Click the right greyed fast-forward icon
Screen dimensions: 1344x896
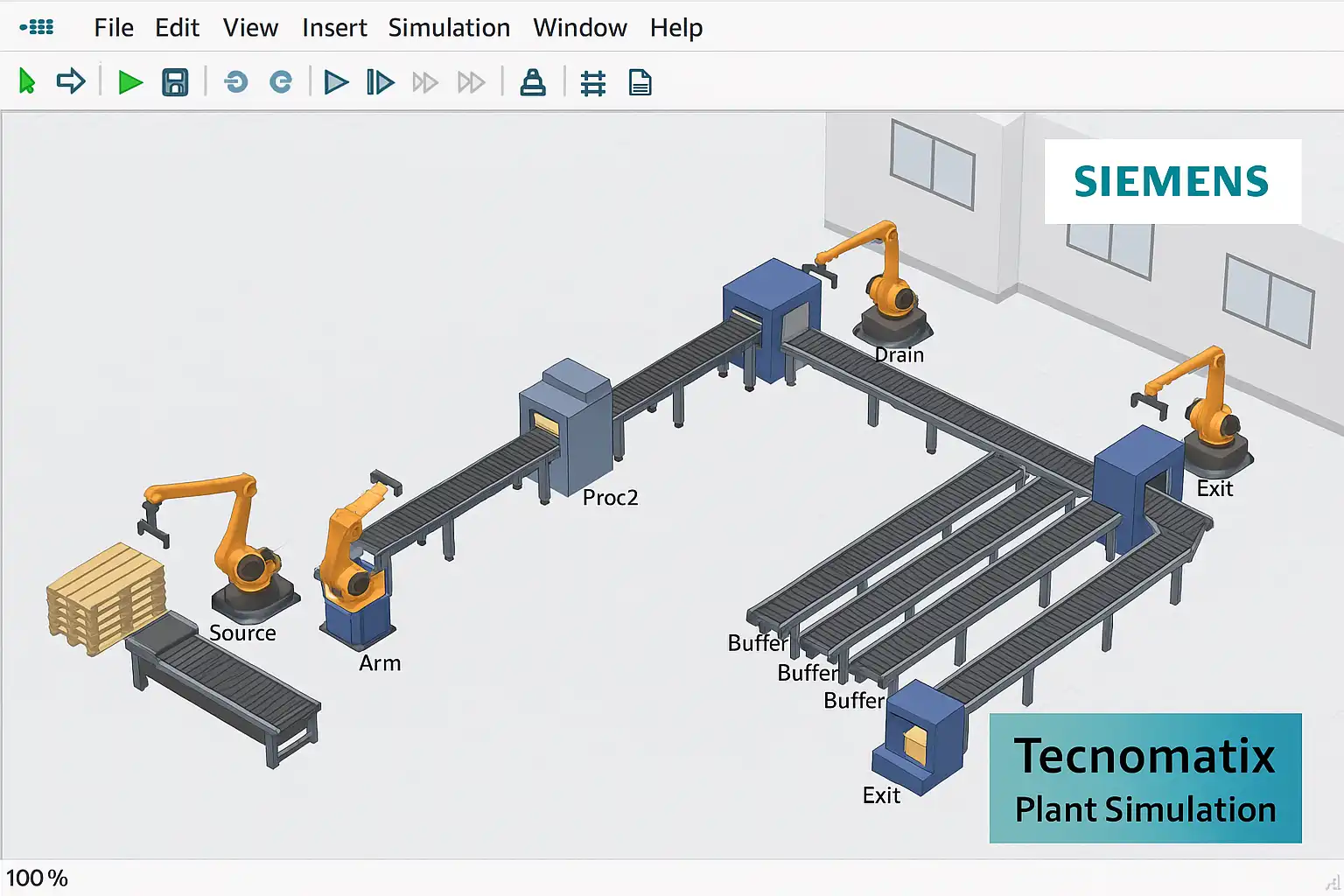tap(471, 82)
